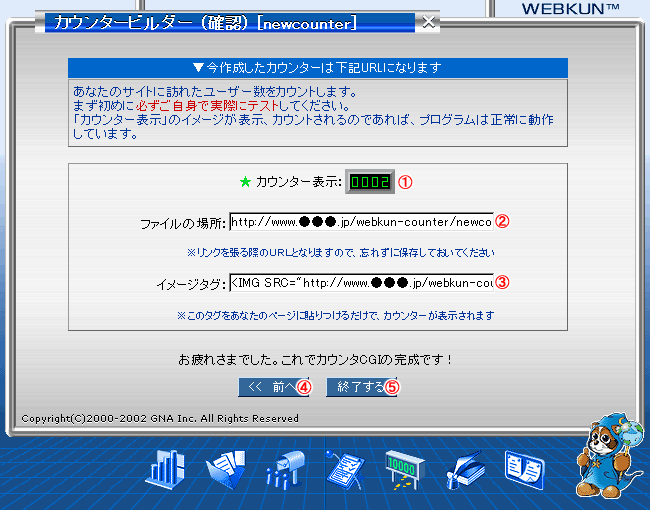
Task: Click the red '必ずご自身で実際にテスト' warning text
Action: point(207,105)
